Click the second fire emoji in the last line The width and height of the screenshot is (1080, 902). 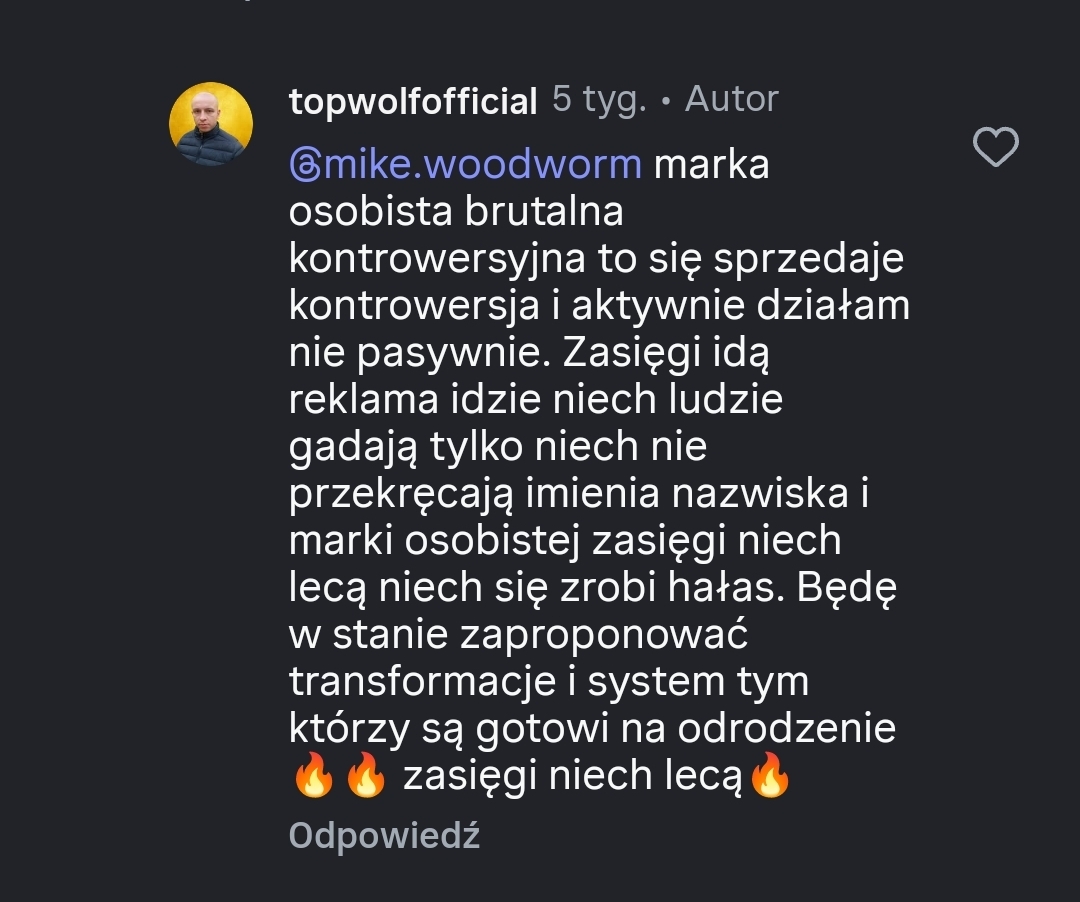click(365, 776)
